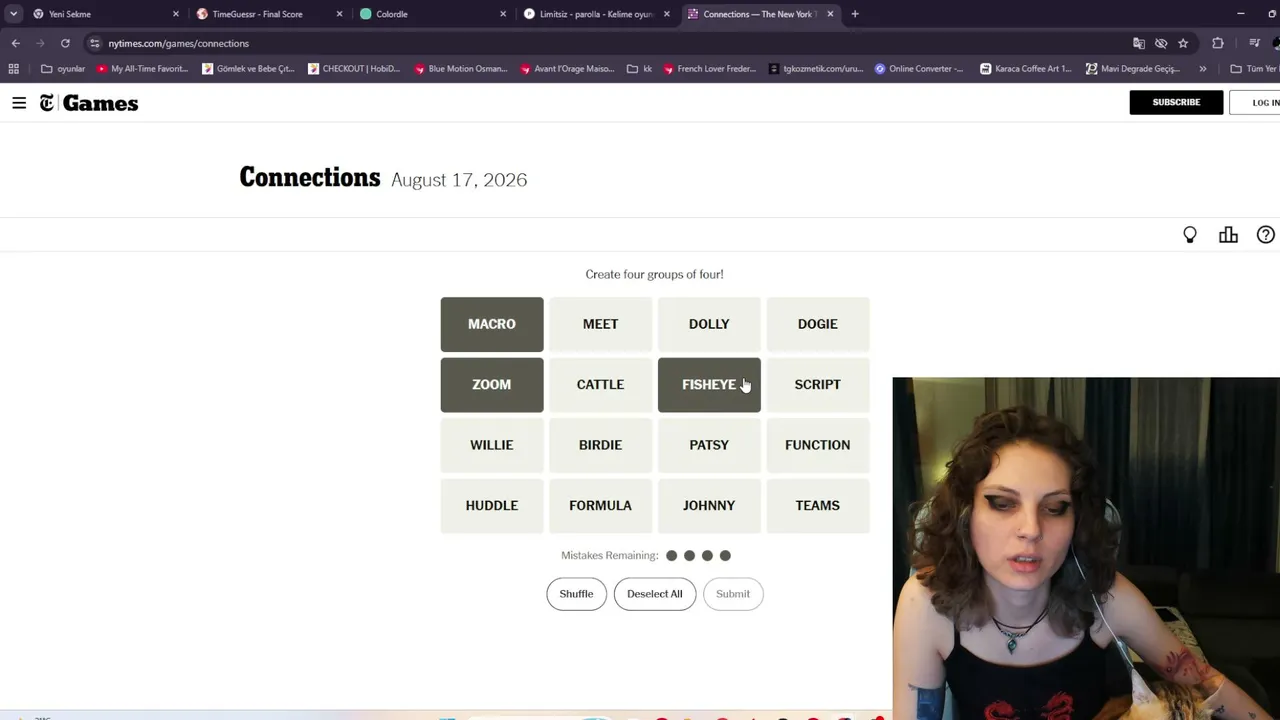Click the SUBSCRIBE button
The height and width of the screenshot is (720, 1280).
click(1176, 102)
